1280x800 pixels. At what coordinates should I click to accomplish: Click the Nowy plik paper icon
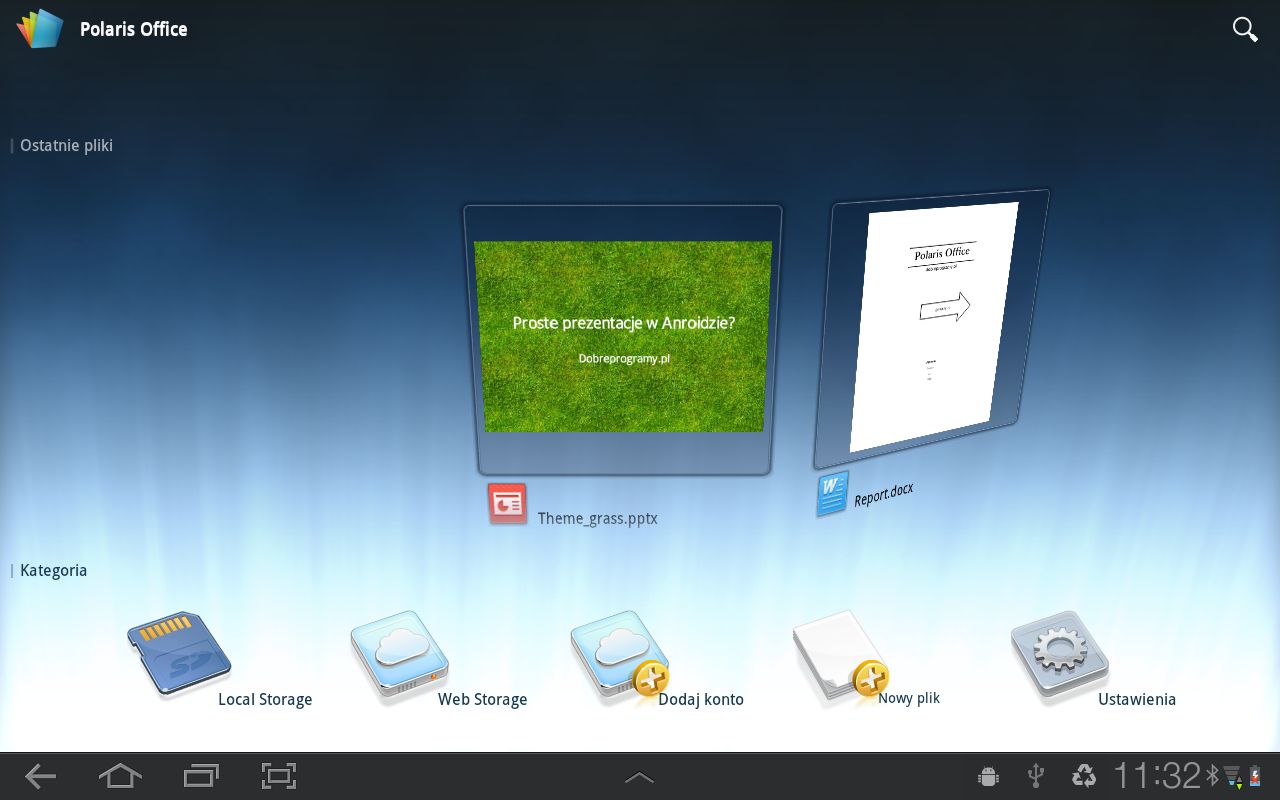[840, 655]
